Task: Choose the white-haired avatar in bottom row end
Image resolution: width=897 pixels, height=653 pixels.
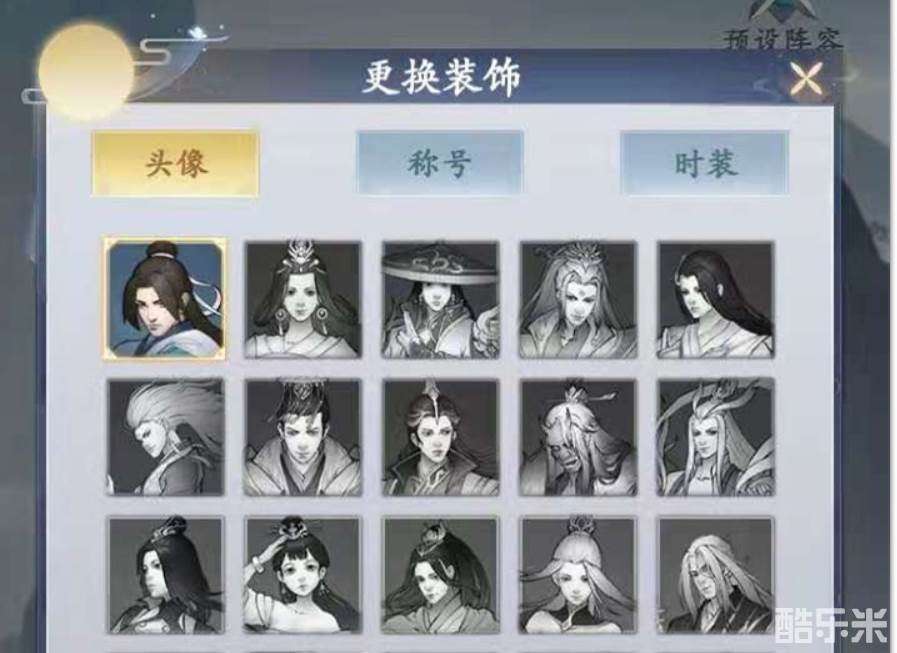Action: (x=716, y=575)
